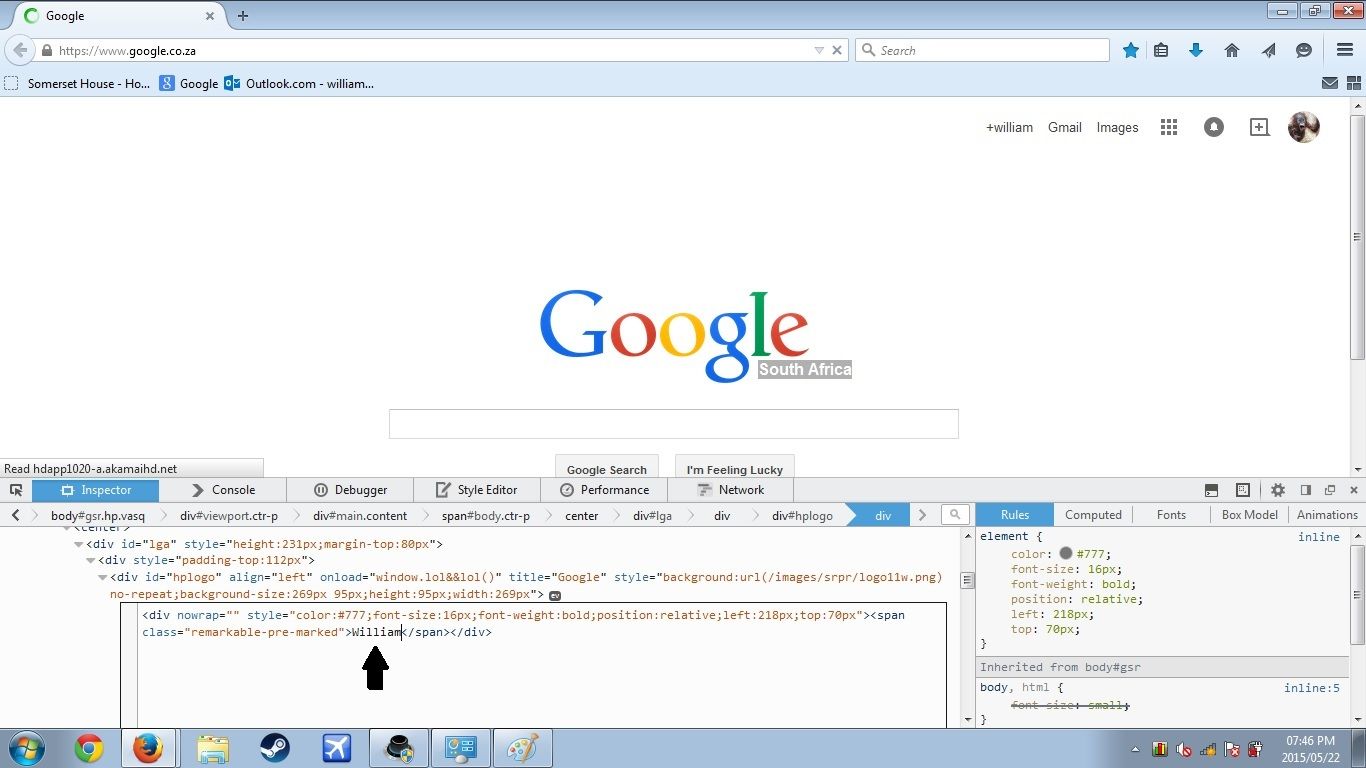The width and height of the screenshot is (1366, 768).
Task: Toggle responsive design mode icon
Action: tap(1243, 490)
